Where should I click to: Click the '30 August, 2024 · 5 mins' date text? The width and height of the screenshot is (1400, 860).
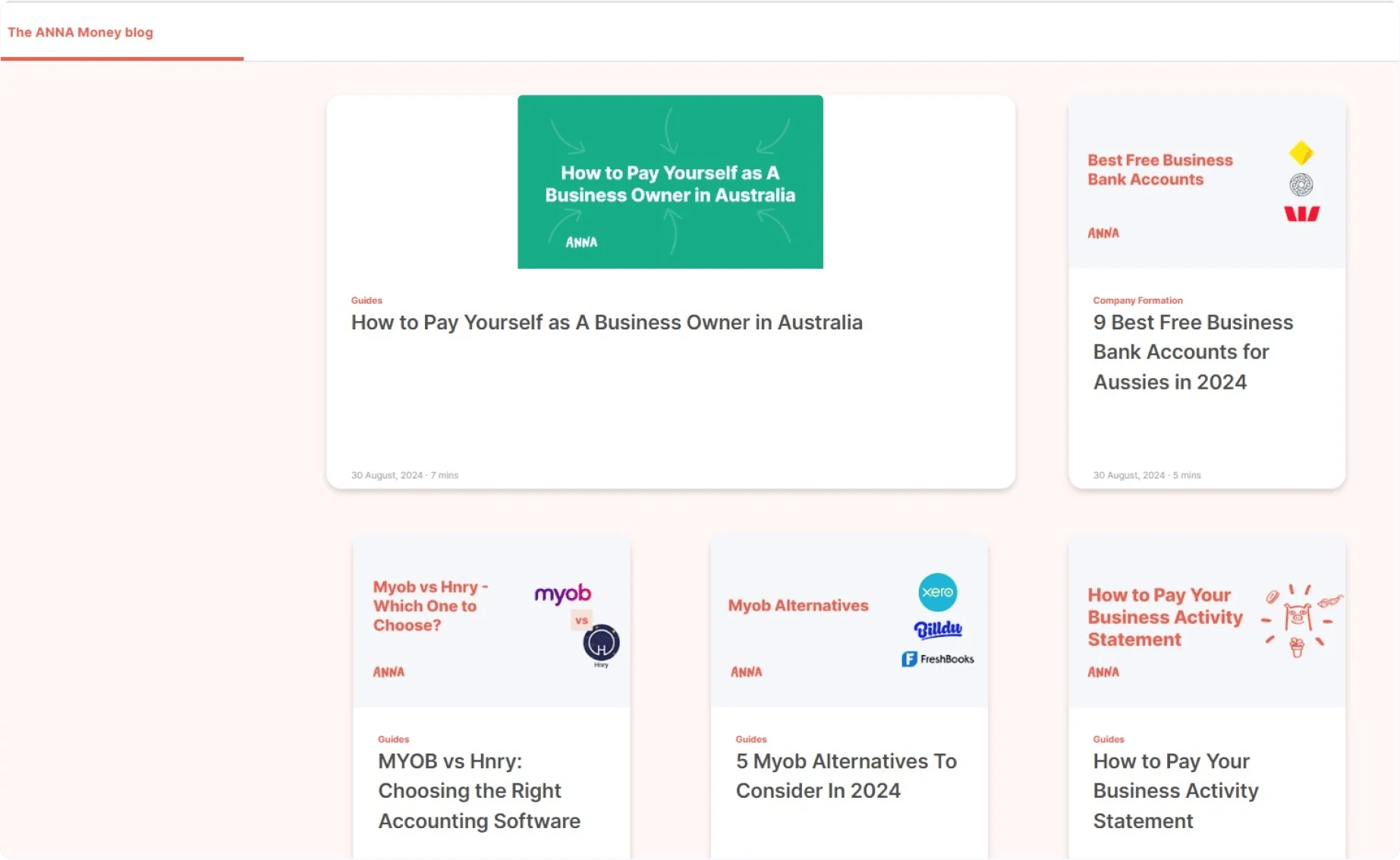(x=1147, y=475)
